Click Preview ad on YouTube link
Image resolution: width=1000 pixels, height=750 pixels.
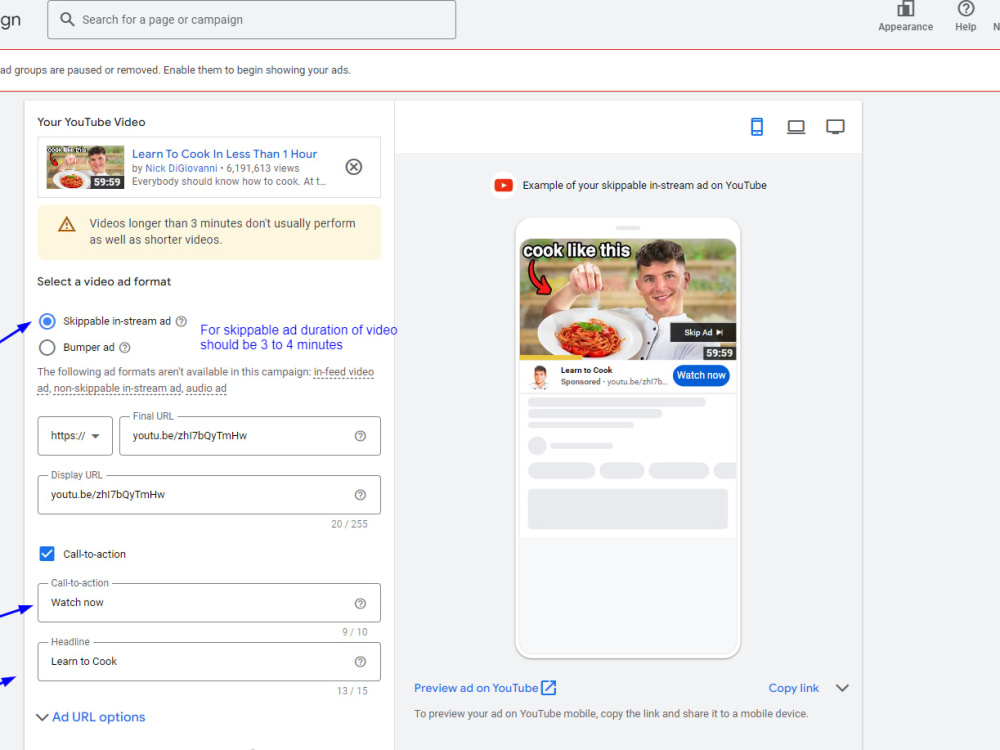coord(476,688)
